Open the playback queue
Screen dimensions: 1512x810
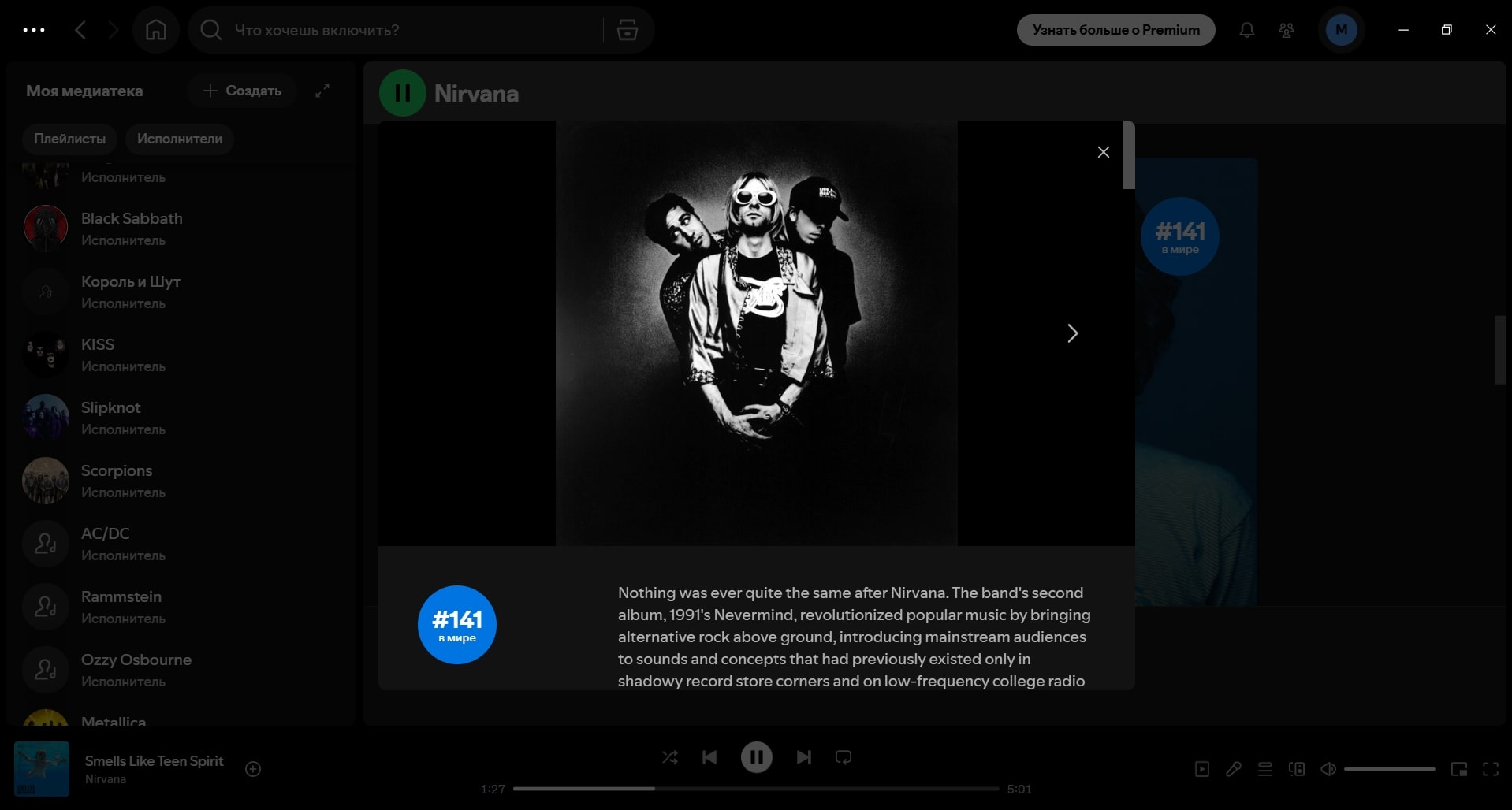(x=1265, y=769)
